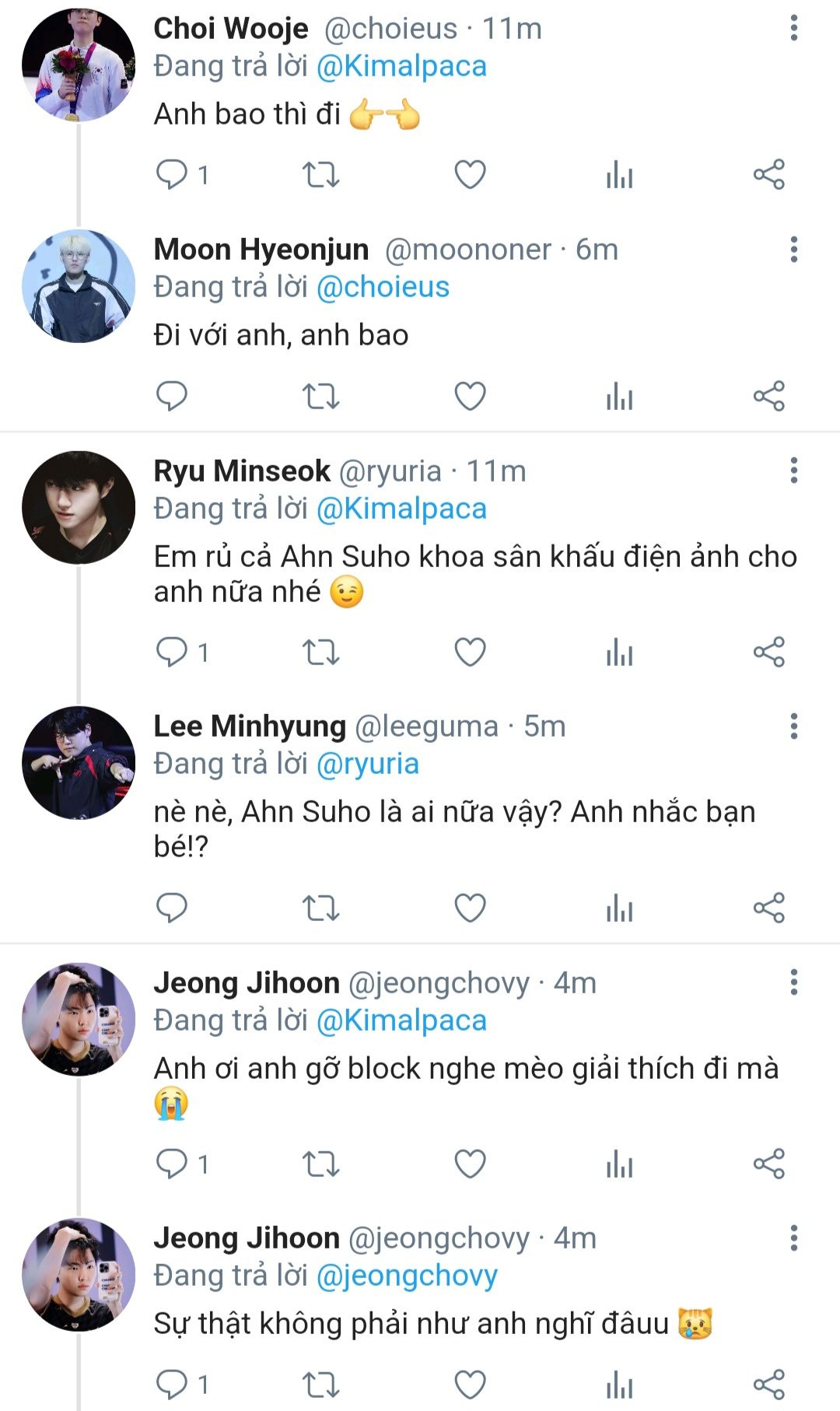Open Jeong Jihoon's @jeongchovy self-reply mention

pyautogui.click(x=407, y=1276)
